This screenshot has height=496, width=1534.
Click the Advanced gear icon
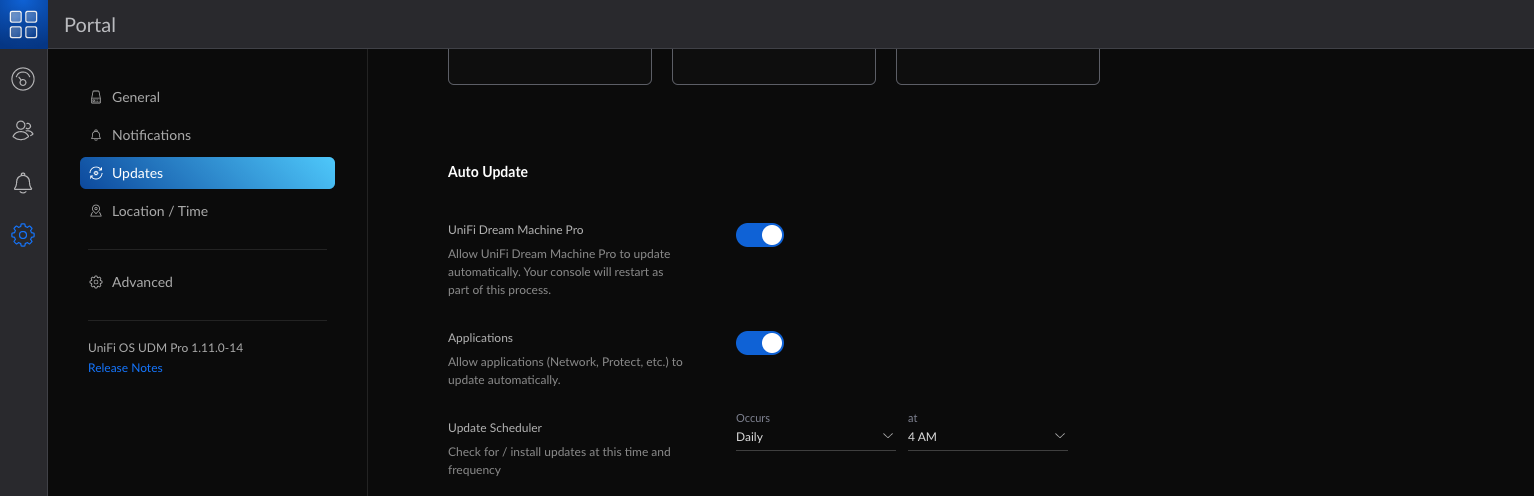click(x=96, y=282)
